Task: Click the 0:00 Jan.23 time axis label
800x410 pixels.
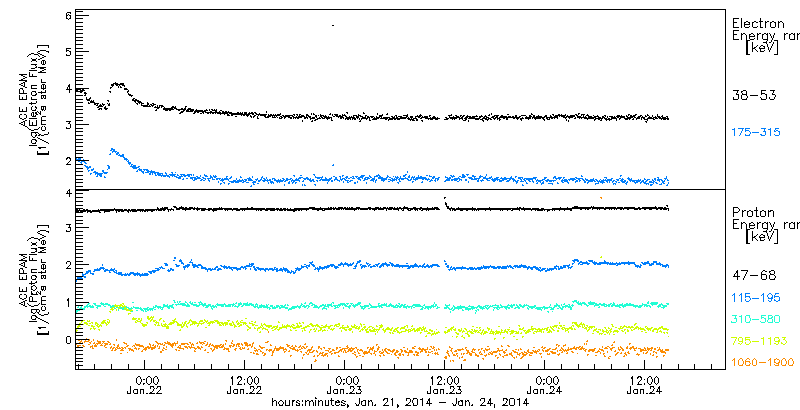Action: coord(345,385)
